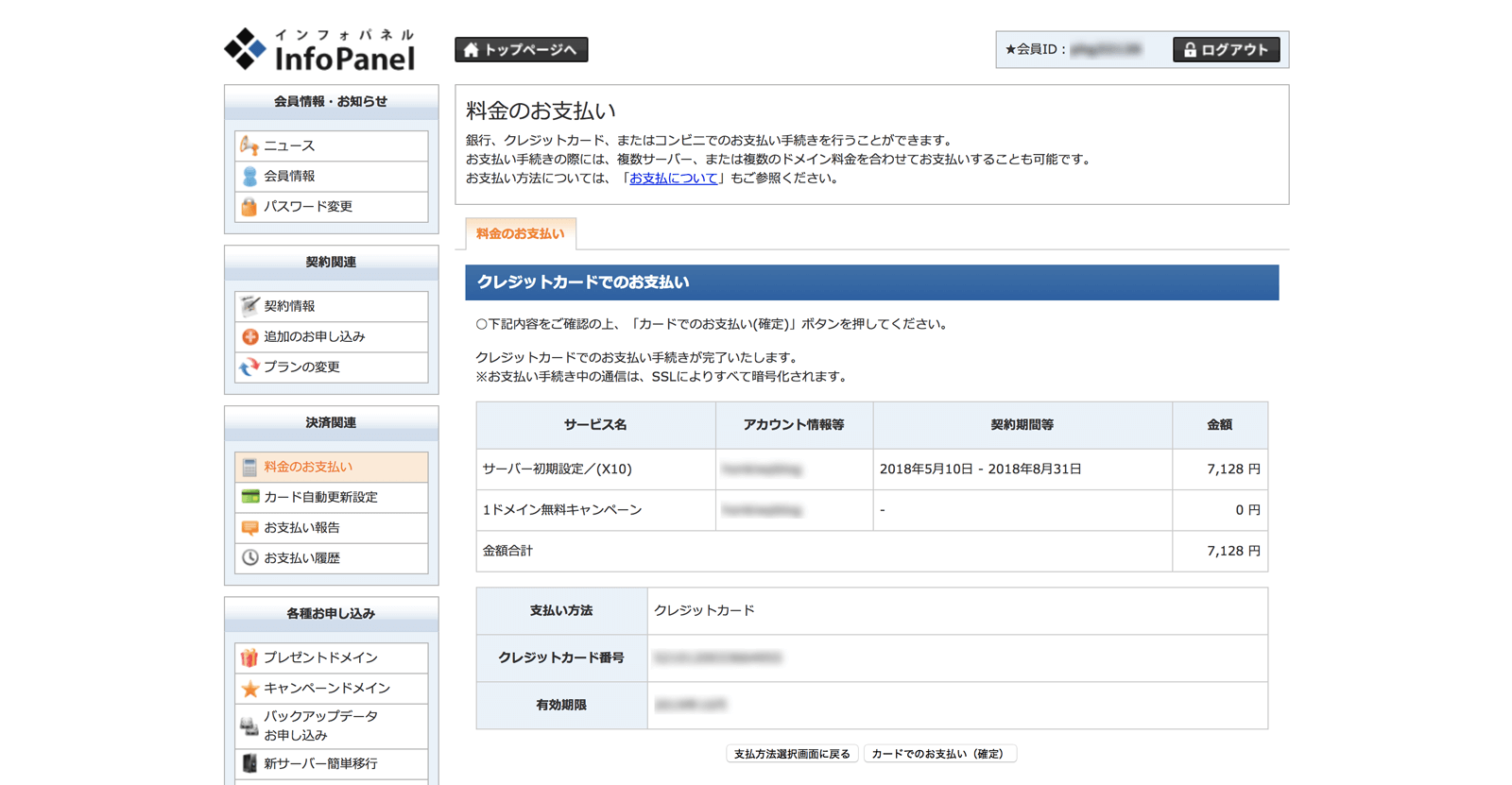Click the 有効期限 label cell
This screenshot has height=785, width=1512.
pyautogui.click(x=561, y=705)
